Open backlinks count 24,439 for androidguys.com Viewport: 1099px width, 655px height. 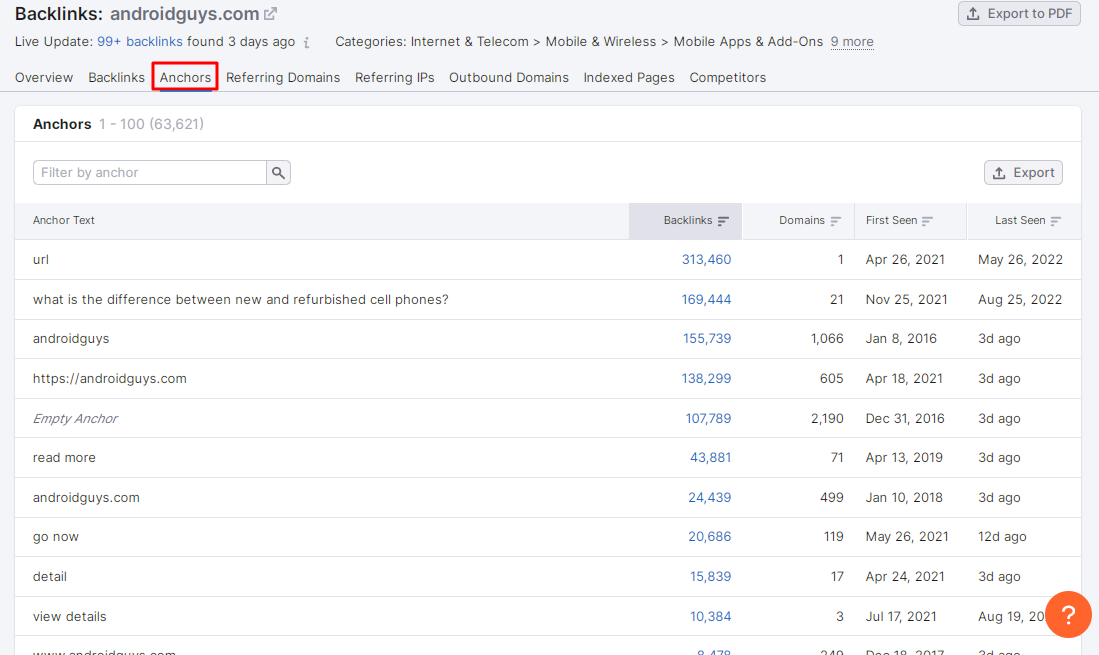(709, 498)
